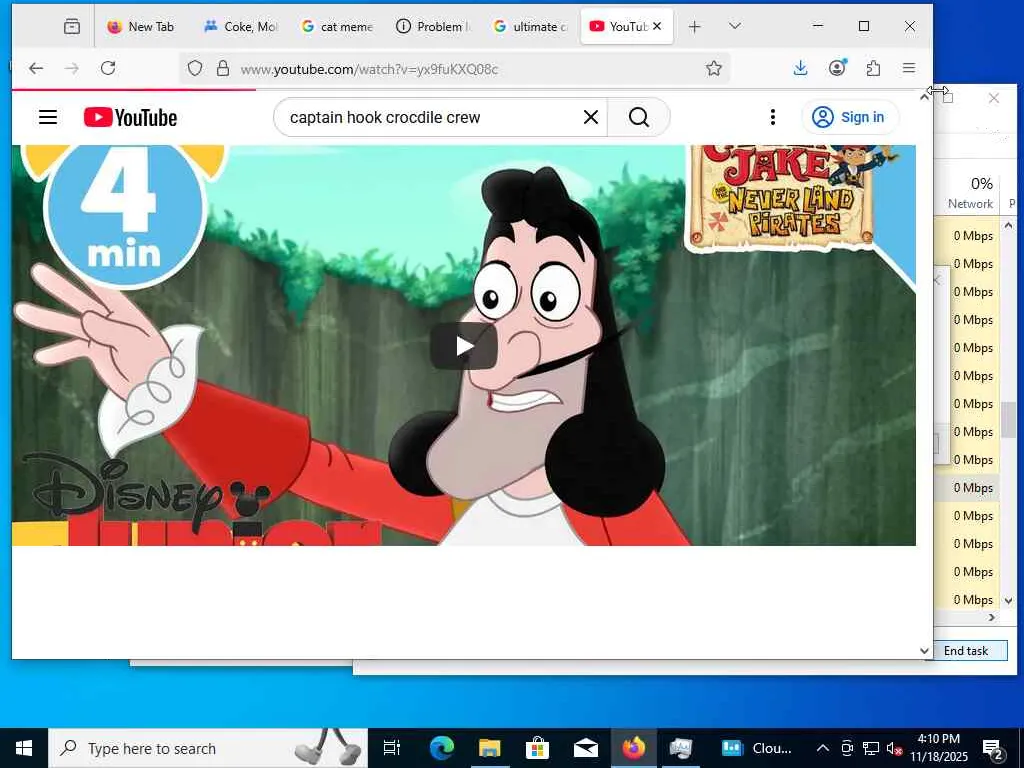Clear the YouTube search query
The width and height of the screenshot is (1024, 768).
[590, 118]
